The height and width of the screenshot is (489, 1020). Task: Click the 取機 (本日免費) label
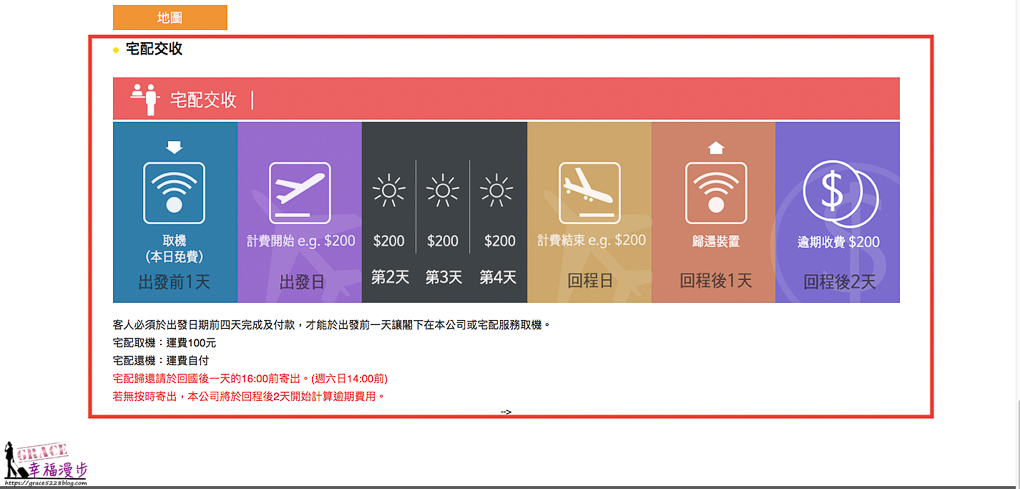tap(174, 248)
